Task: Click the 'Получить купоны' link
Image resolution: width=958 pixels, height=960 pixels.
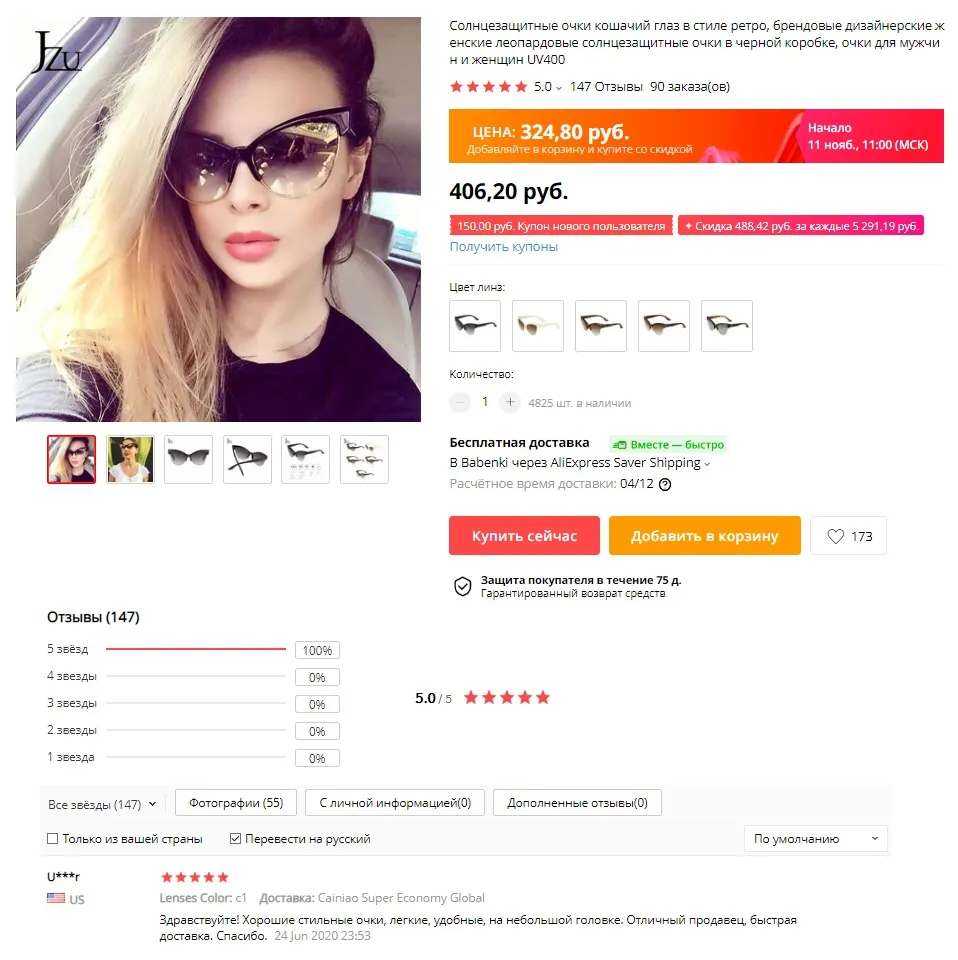Action: [504, 247]
